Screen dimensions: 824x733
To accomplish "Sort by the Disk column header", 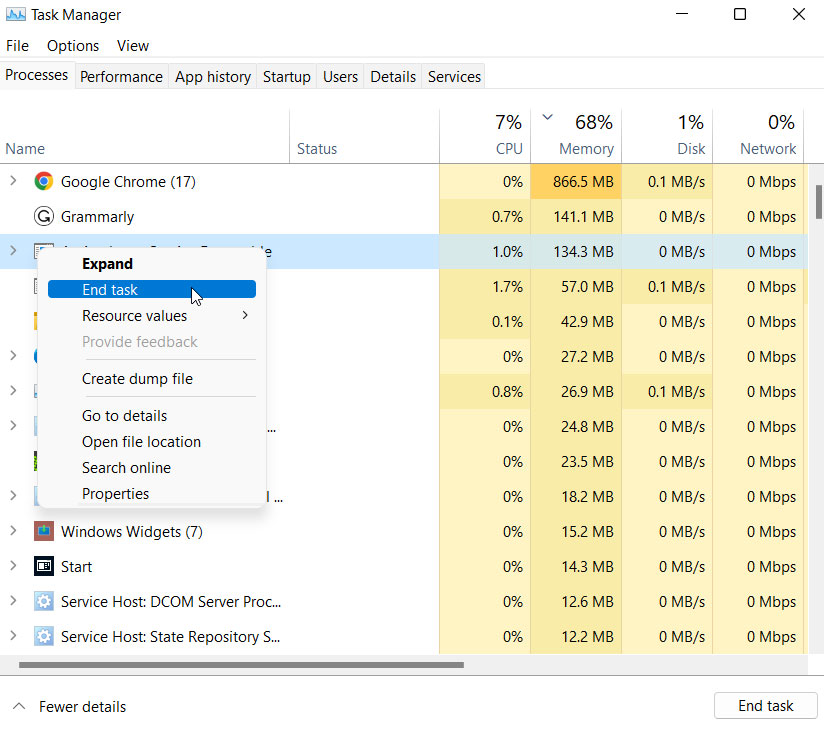I will click(x=667, y=136).
